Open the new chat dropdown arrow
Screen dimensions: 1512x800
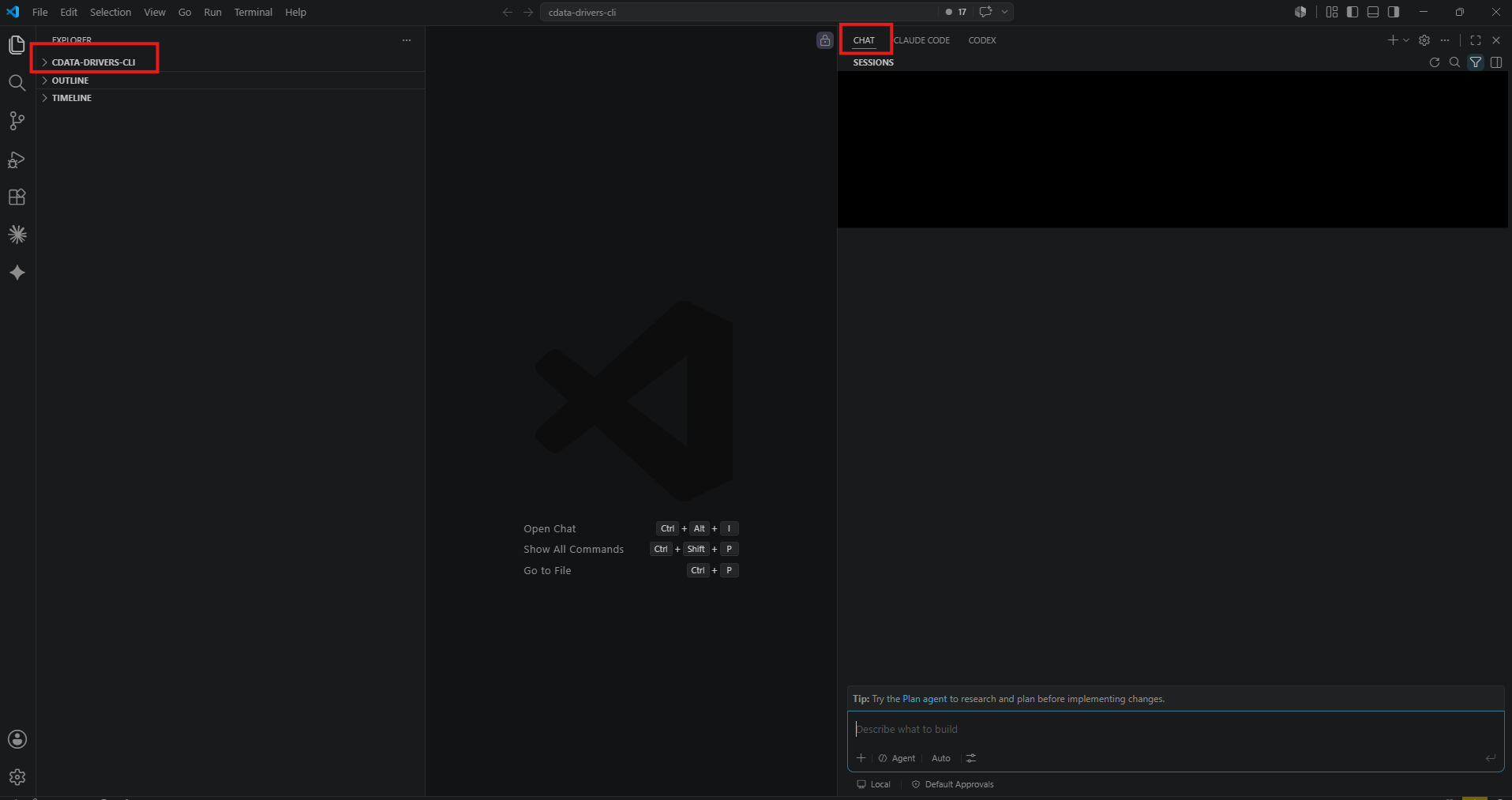[1406, 40]
